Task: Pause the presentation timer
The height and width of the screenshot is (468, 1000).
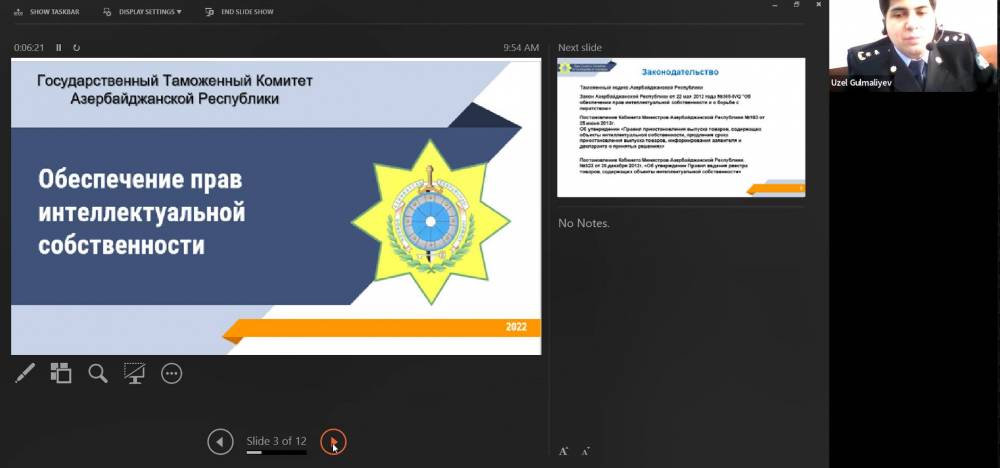Action: 59,47
